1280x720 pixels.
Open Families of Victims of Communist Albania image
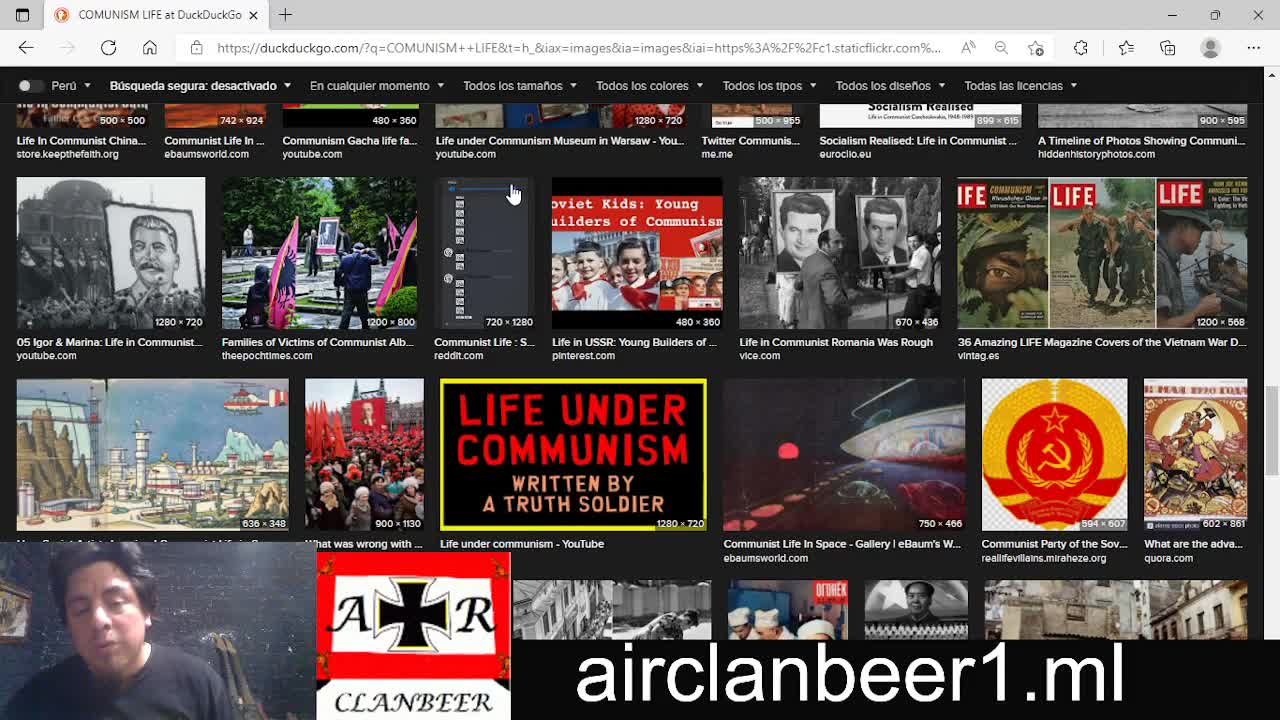[x=320, y=253]
